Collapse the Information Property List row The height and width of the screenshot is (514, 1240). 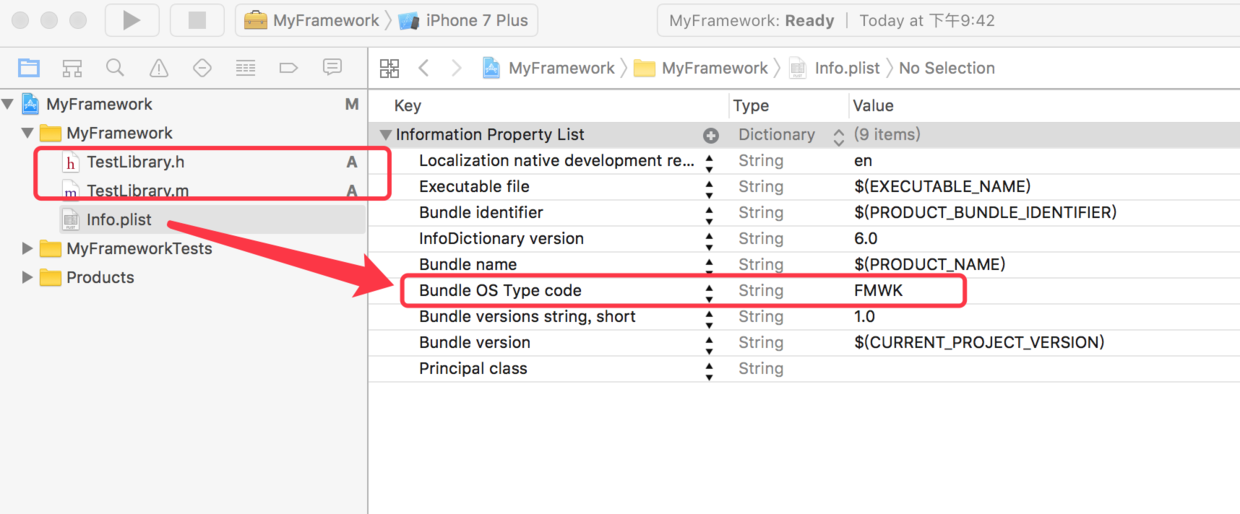tap(385, 135)
